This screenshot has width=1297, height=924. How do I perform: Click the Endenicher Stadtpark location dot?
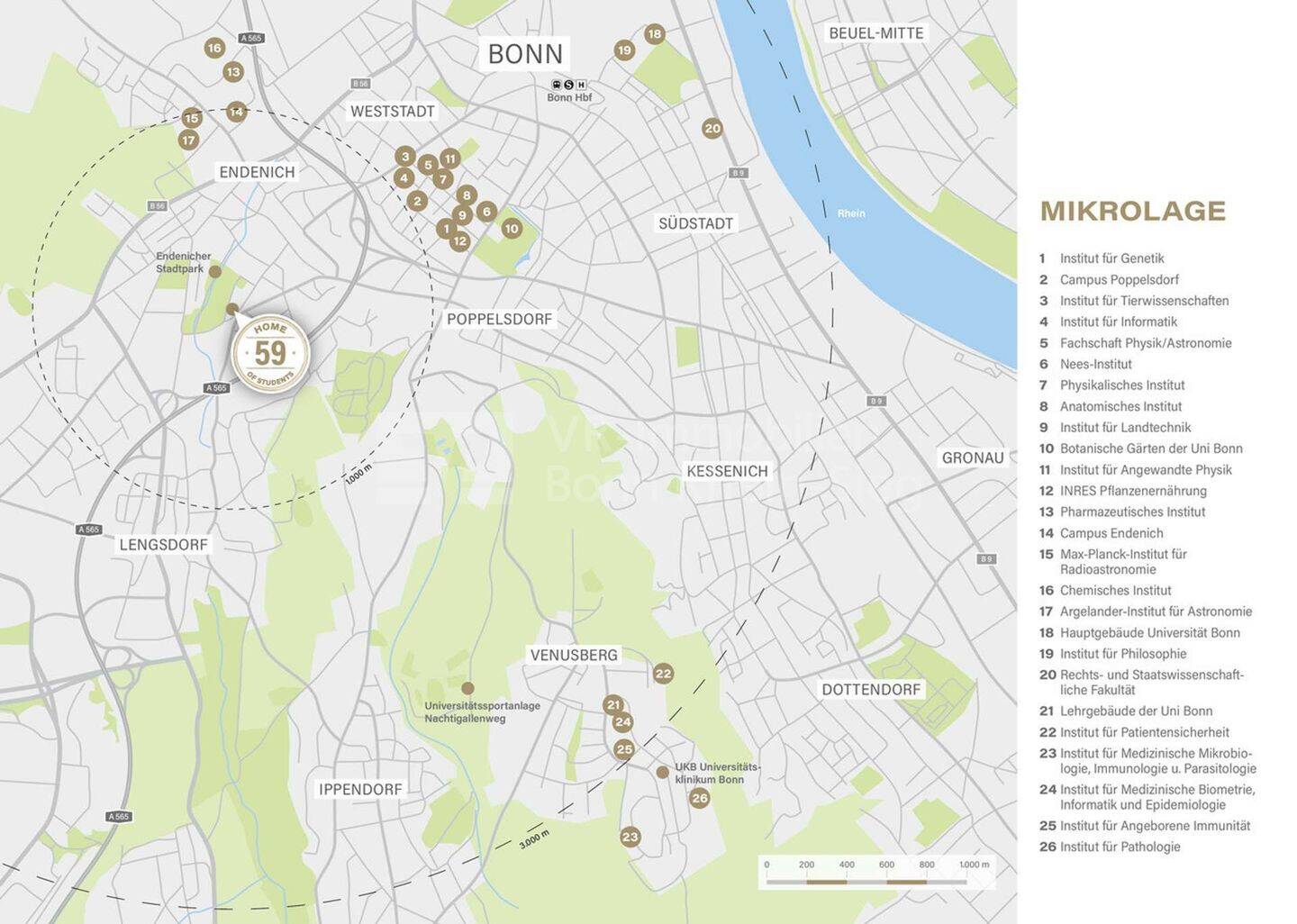(x=214, y=271)
